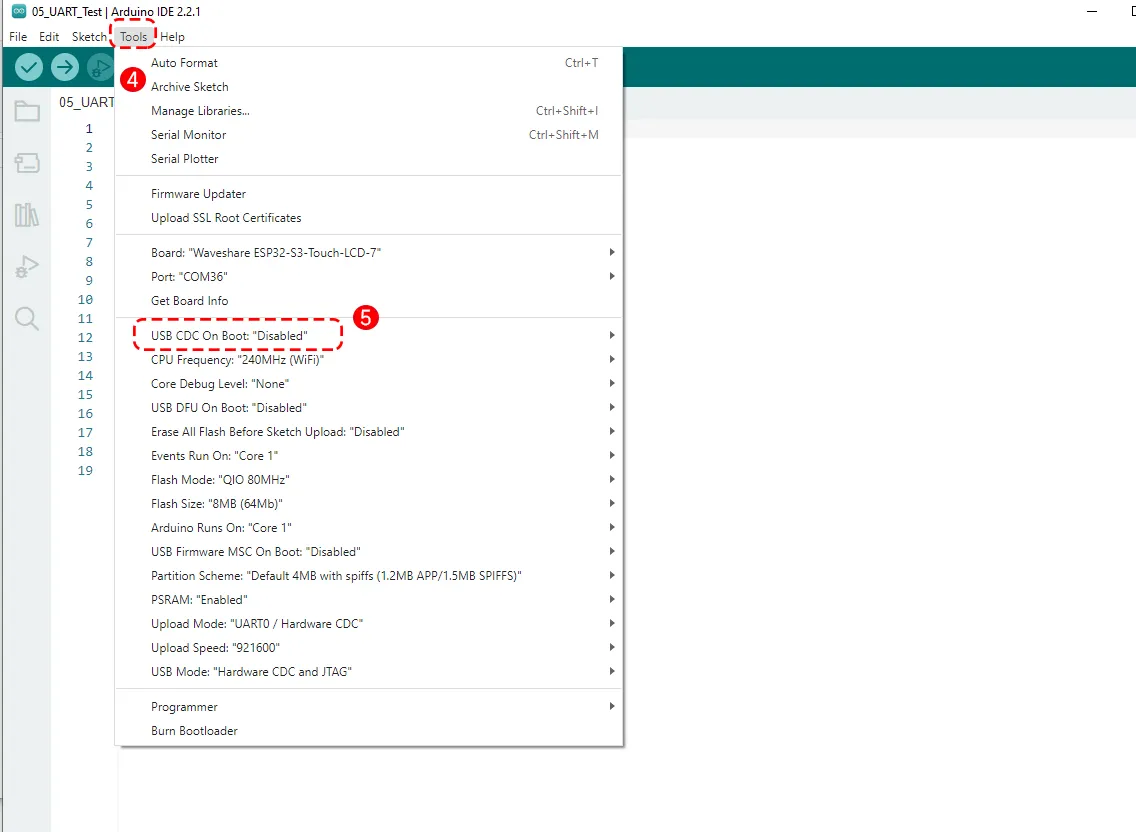Click the Upload arrow button
Image resolution: width=1136 pixels, height=832 pixels.
[x=65, y=67]
